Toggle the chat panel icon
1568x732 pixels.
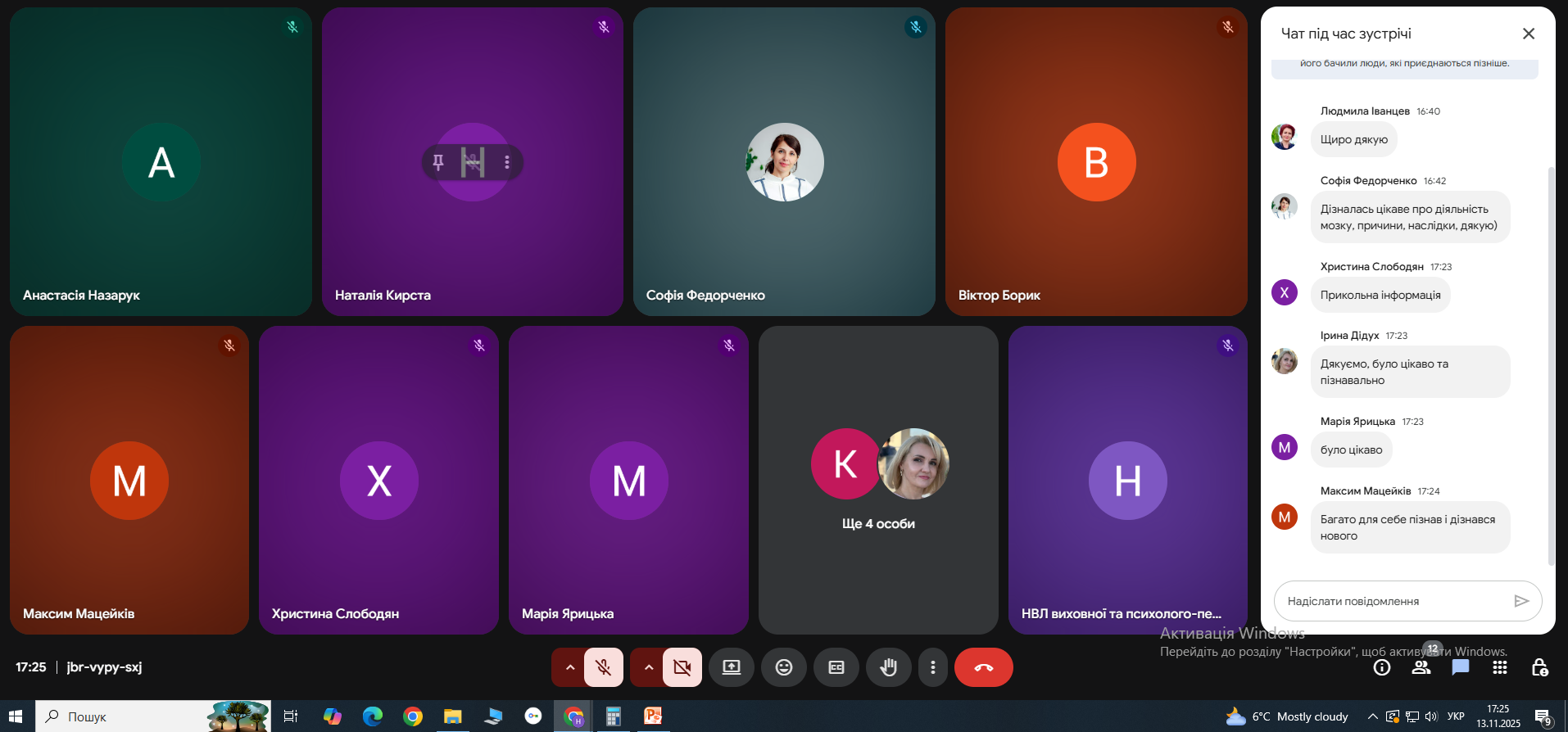coord(1461,667)
